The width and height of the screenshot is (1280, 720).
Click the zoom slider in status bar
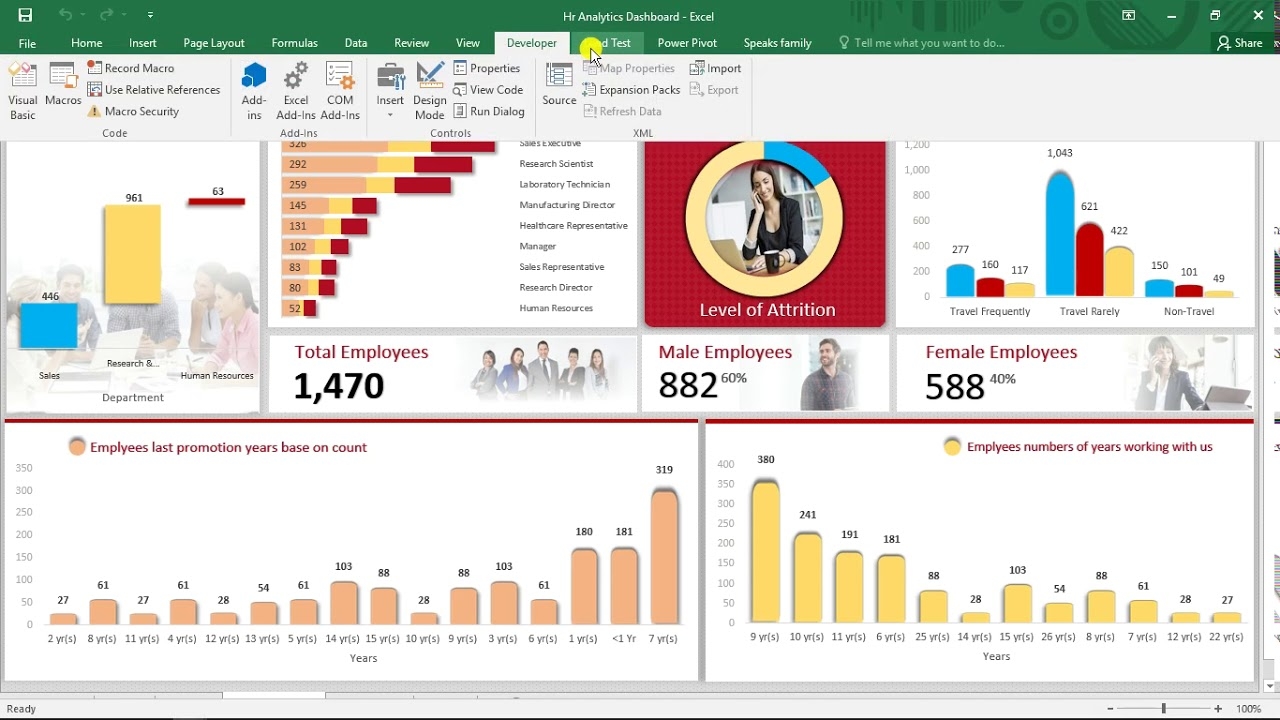pyautogui.click(x=1163, y=709)
